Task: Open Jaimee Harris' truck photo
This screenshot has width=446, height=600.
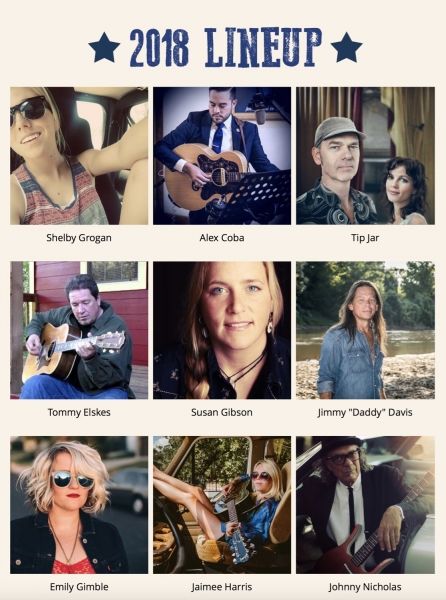Action: (222, 505)
